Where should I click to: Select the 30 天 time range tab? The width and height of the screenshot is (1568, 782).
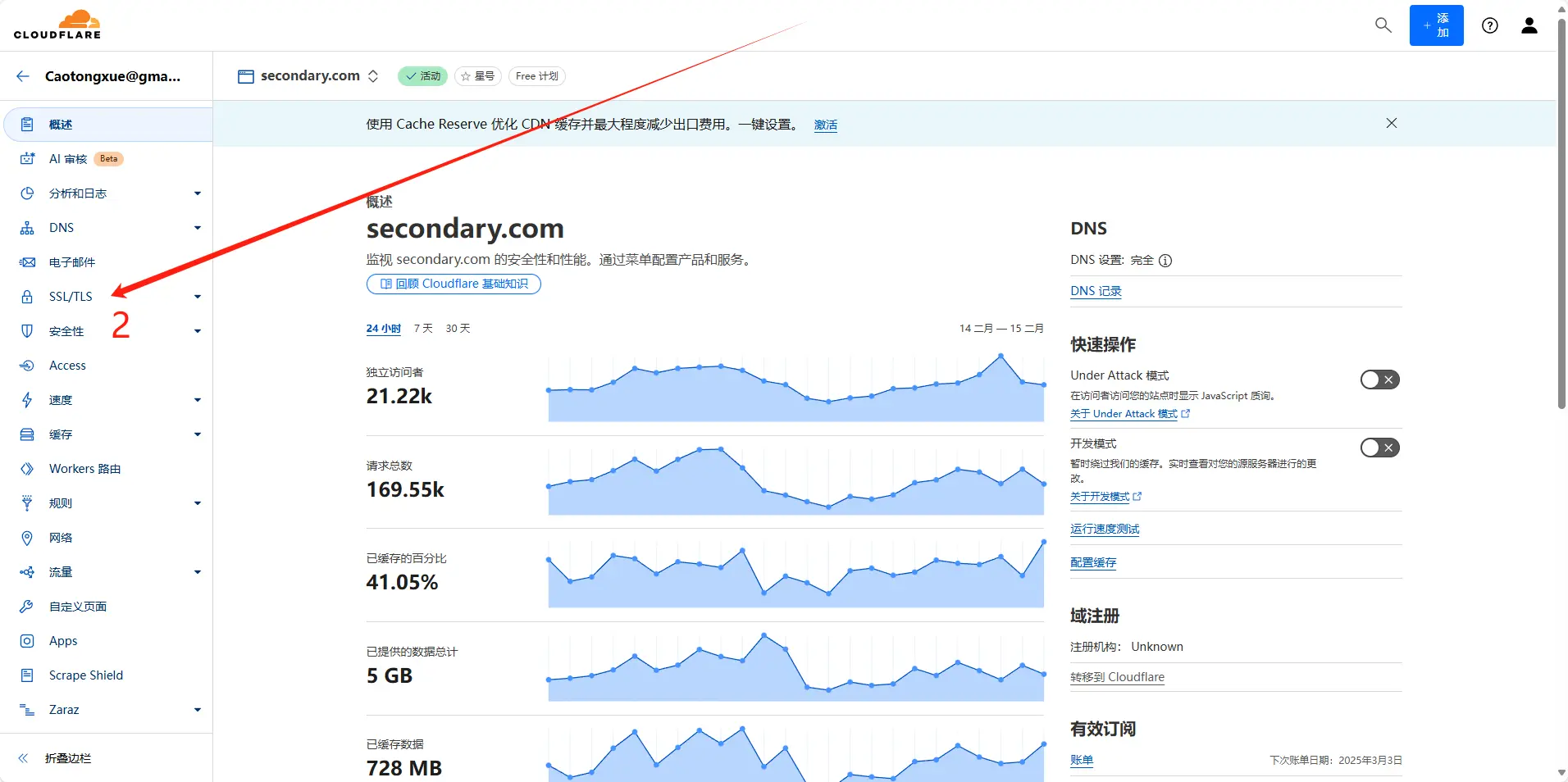click(458, 329)
